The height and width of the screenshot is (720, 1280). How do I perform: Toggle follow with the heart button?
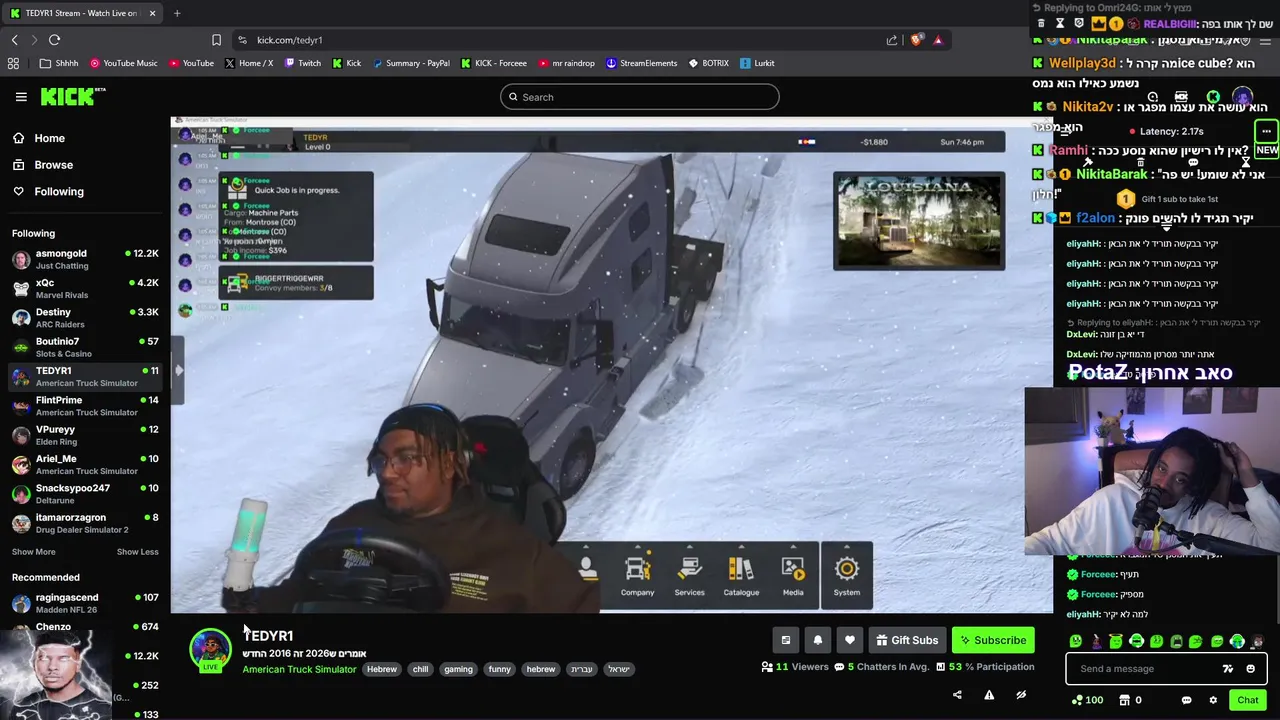click(x=850, y=640)
